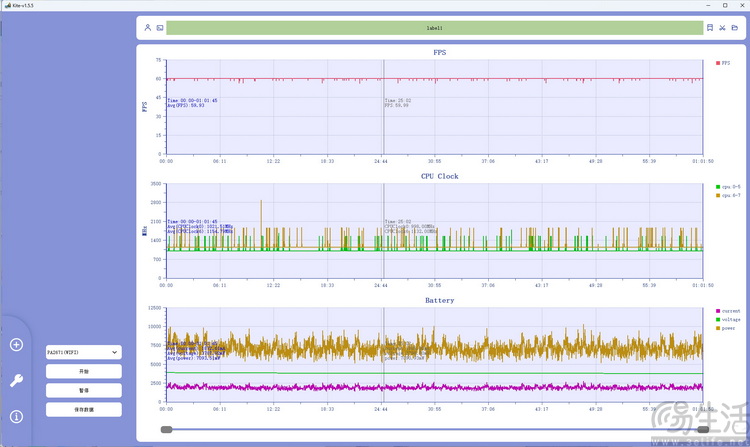Click the green label1 bar

click(x=434, y=28)
